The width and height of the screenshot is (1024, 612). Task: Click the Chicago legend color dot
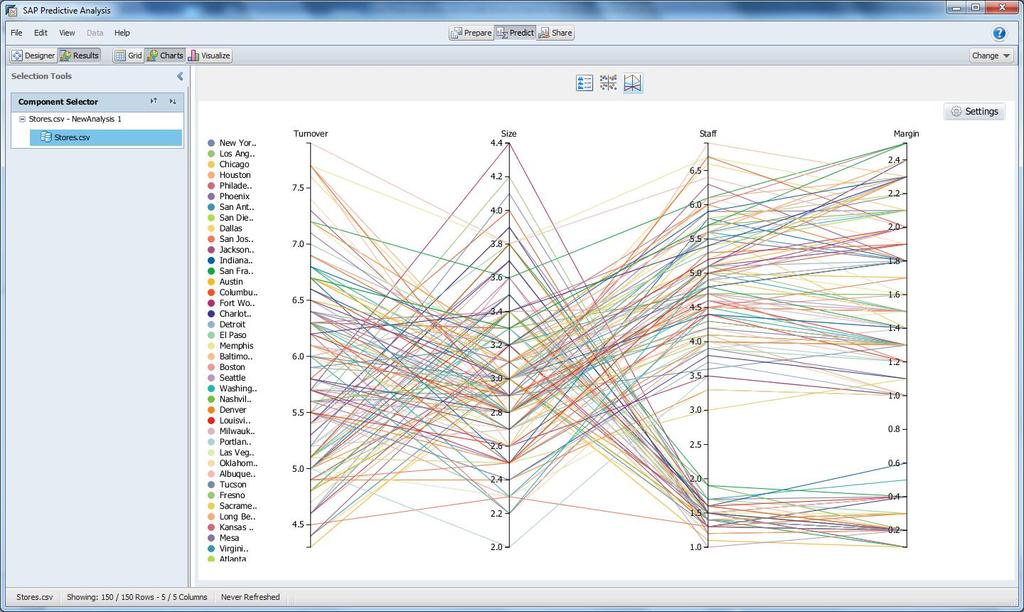(x=211, y=165)
